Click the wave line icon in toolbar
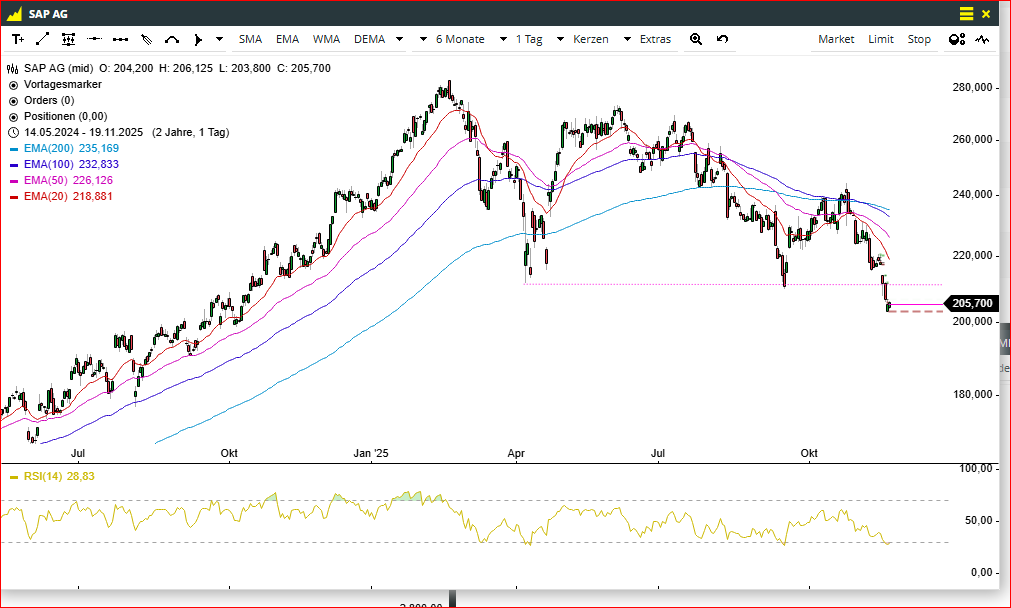The image size is (1011, 608). coord(983,39)
